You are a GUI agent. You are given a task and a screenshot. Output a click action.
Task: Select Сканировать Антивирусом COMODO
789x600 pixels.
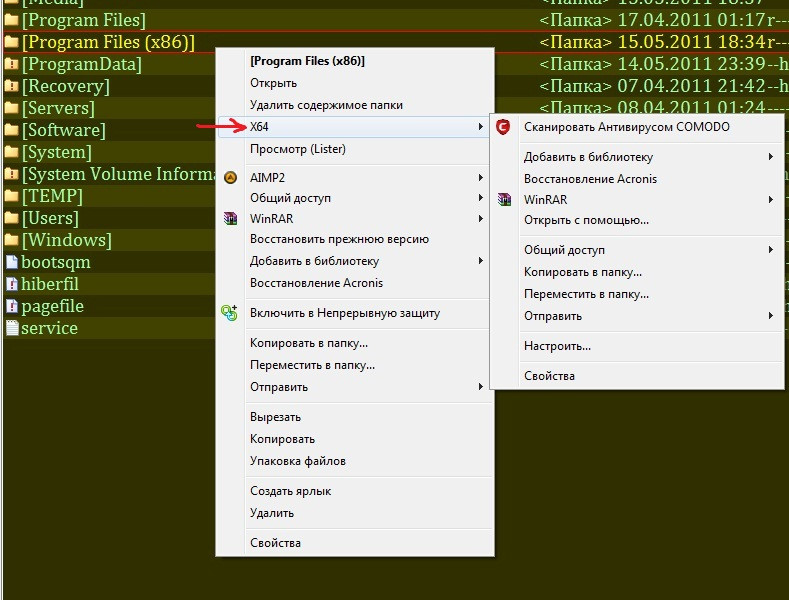point(626,127)
